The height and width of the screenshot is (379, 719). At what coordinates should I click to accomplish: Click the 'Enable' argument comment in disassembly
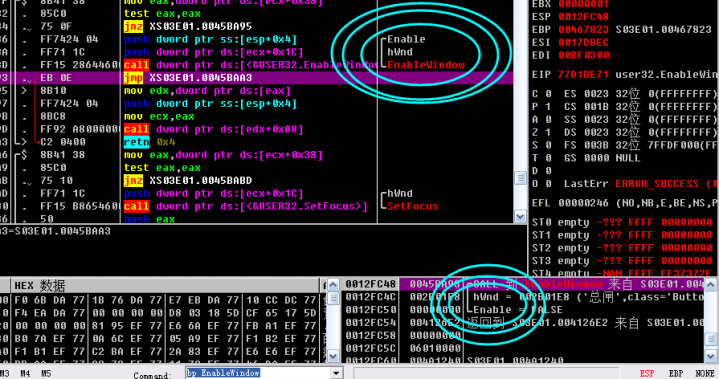coord(406,39)
